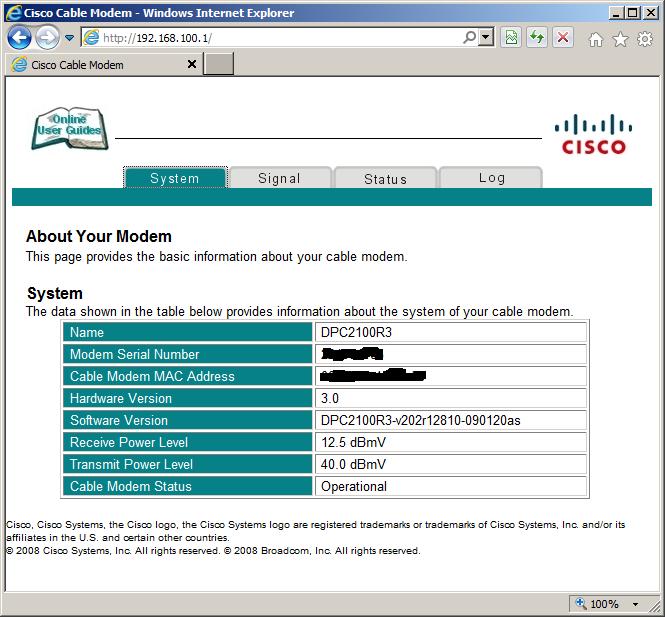Open the Tools gear icon
The image size is (665, 617).
pos(645,39)
